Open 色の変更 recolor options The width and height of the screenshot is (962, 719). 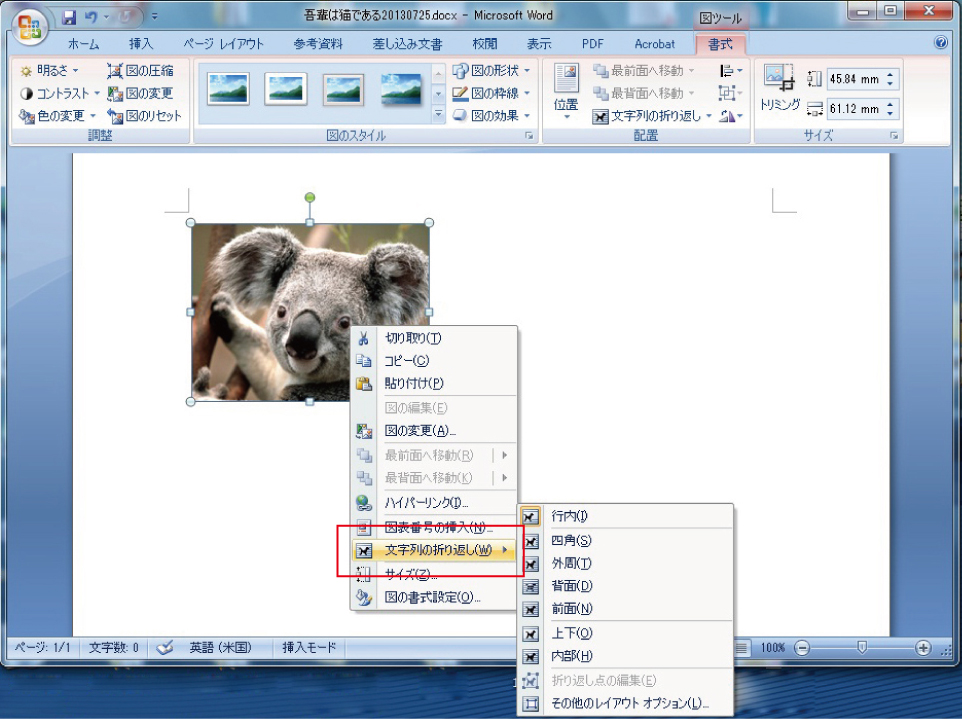click(58, 115)
